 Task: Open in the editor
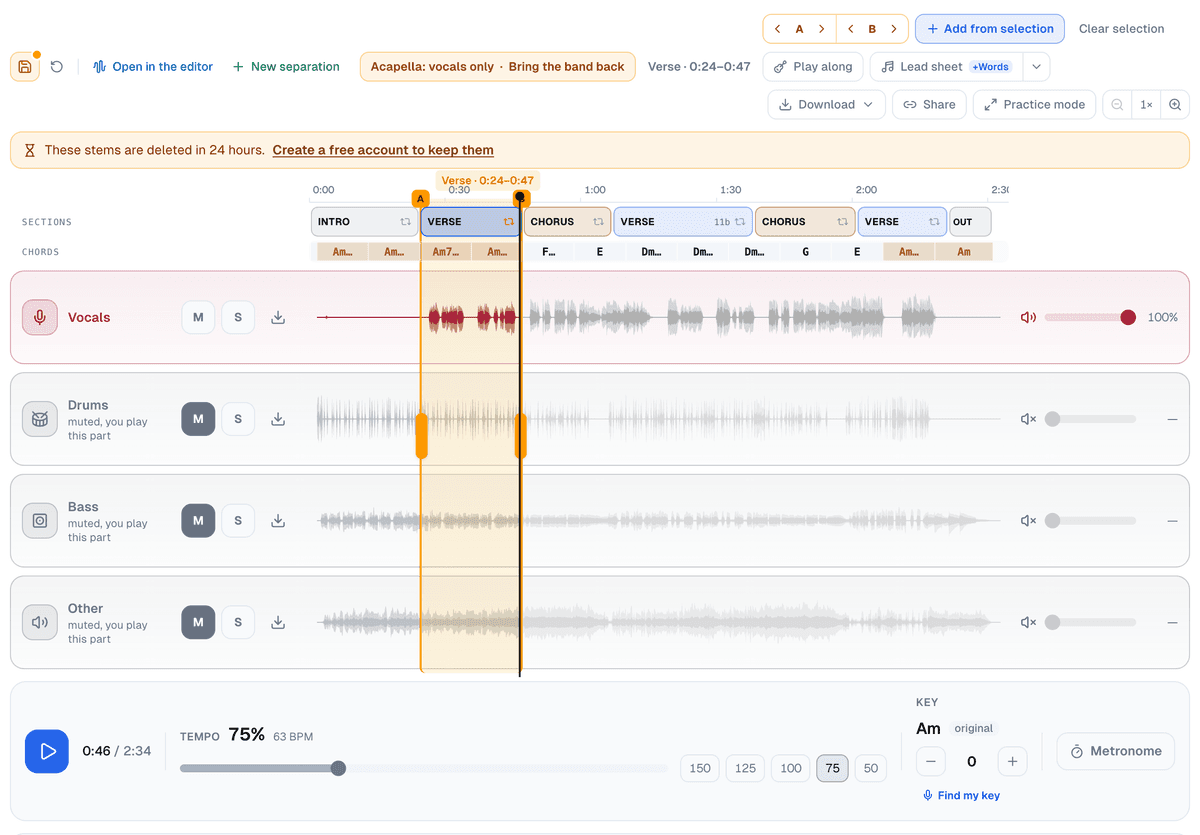point(153,67)
